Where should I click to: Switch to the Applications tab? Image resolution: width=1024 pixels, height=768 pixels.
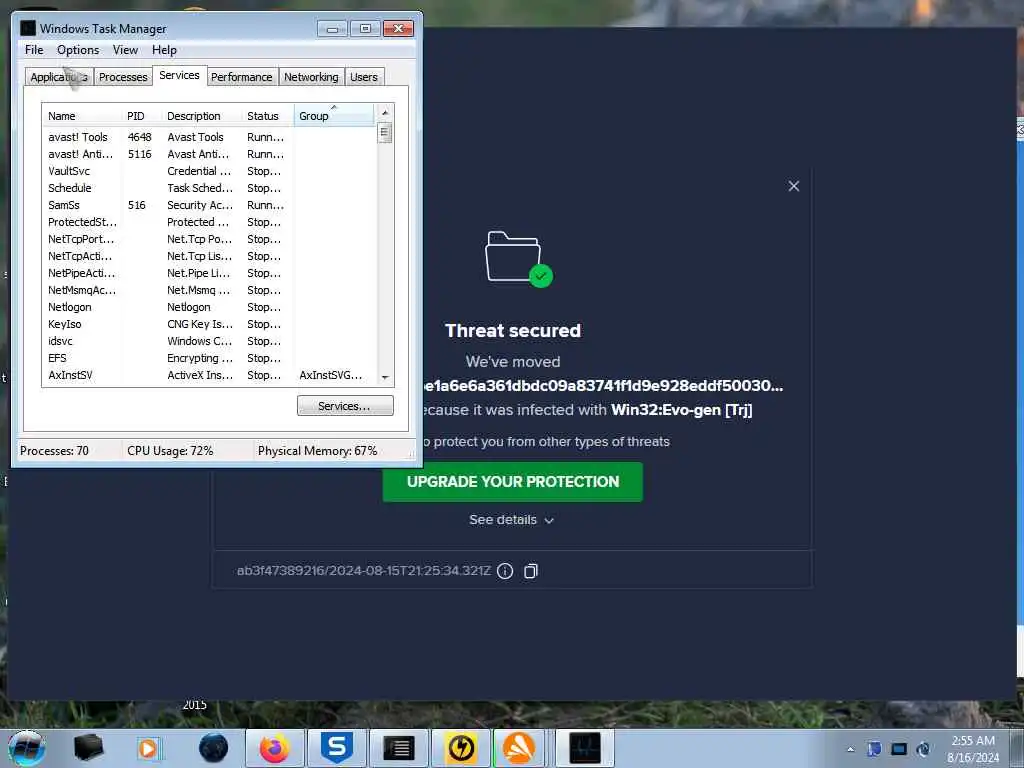coord(59,77)
